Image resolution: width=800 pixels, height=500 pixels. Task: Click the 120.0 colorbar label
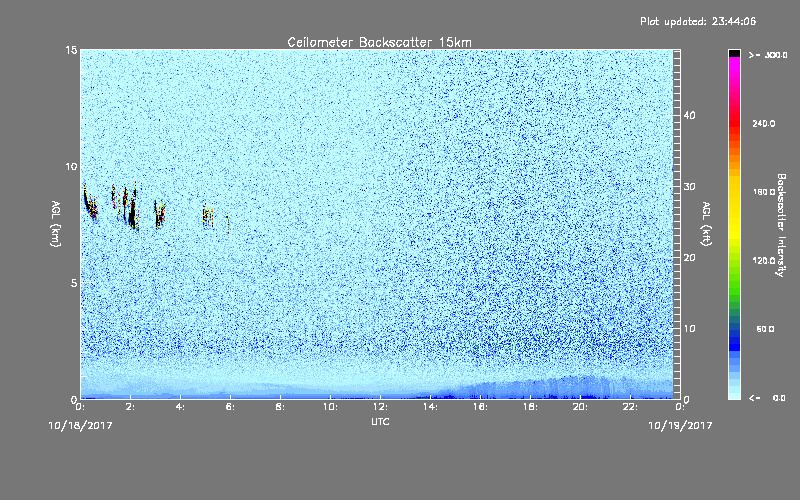coord(764,261)
